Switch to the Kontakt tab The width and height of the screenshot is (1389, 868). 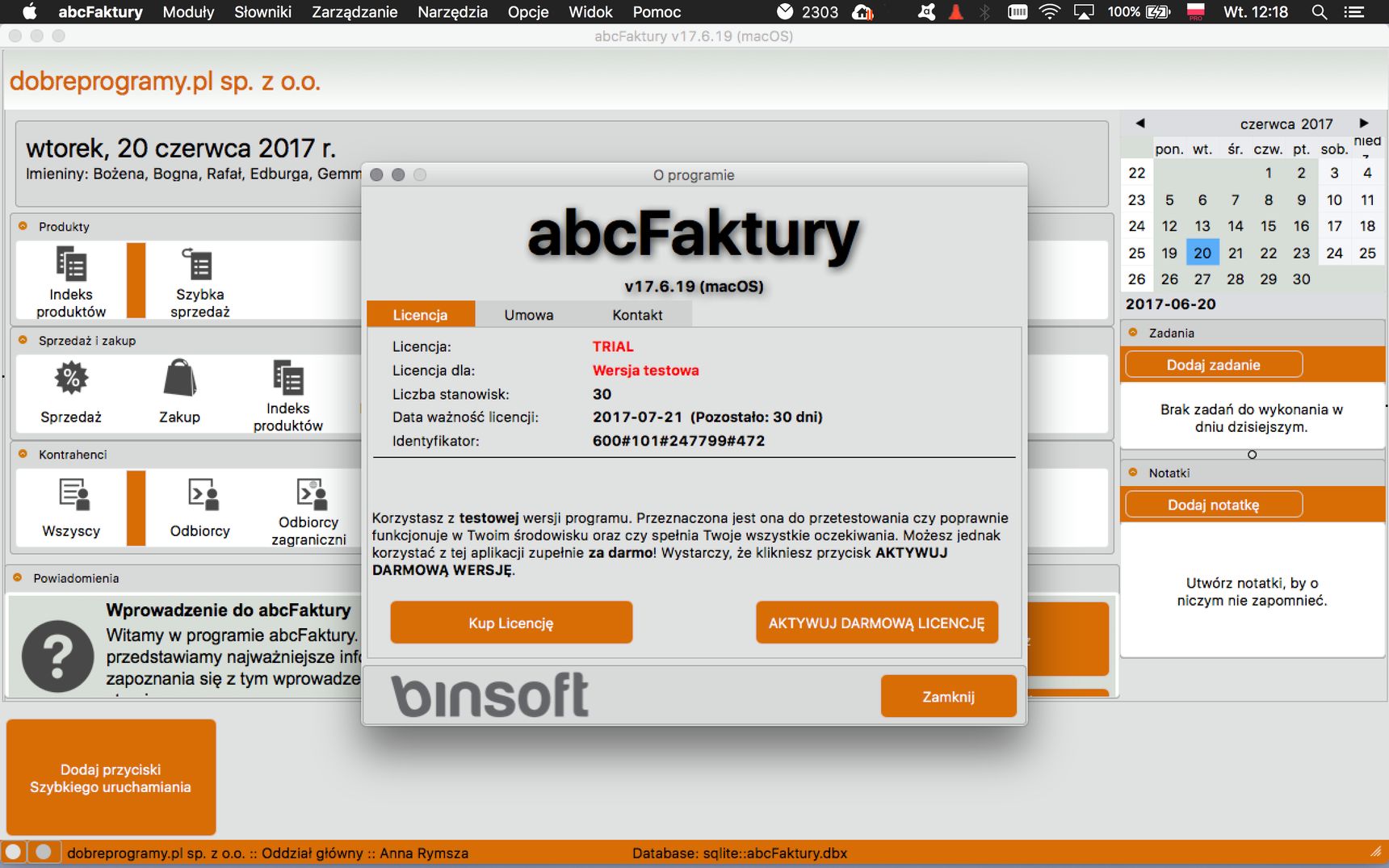coord(637,314)
